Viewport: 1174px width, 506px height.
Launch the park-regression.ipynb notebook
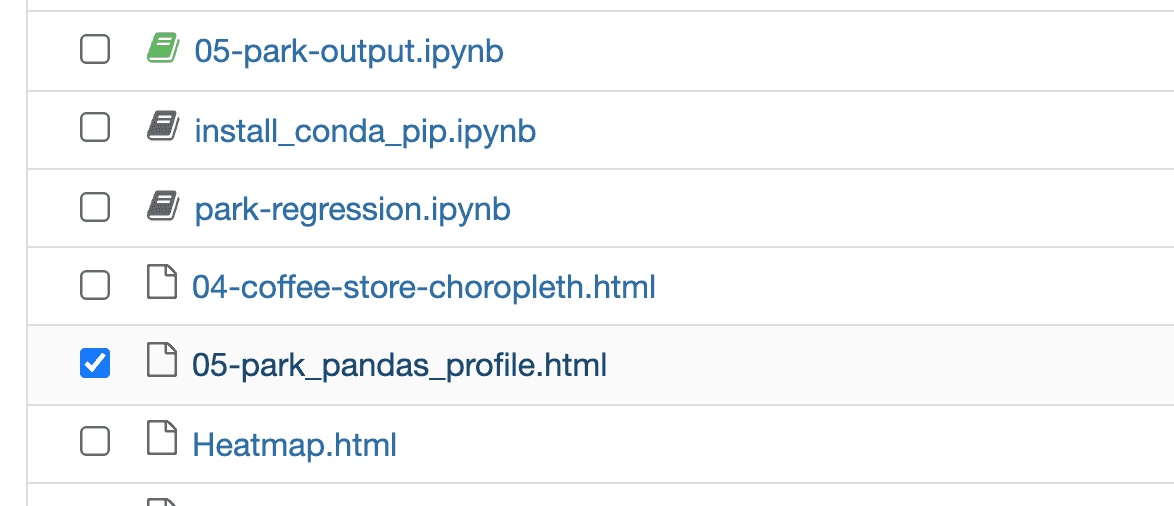coord(352,209)
